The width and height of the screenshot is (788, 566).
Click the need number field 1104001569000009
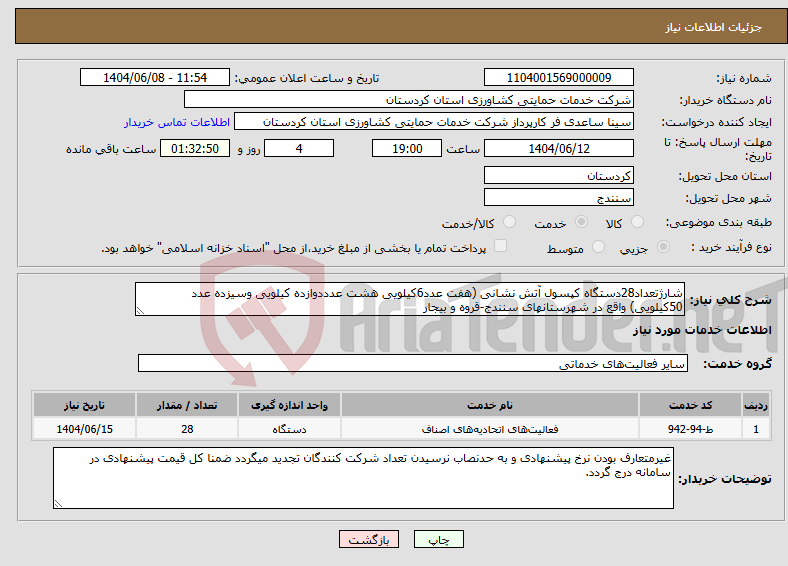(x=558, y=77)
